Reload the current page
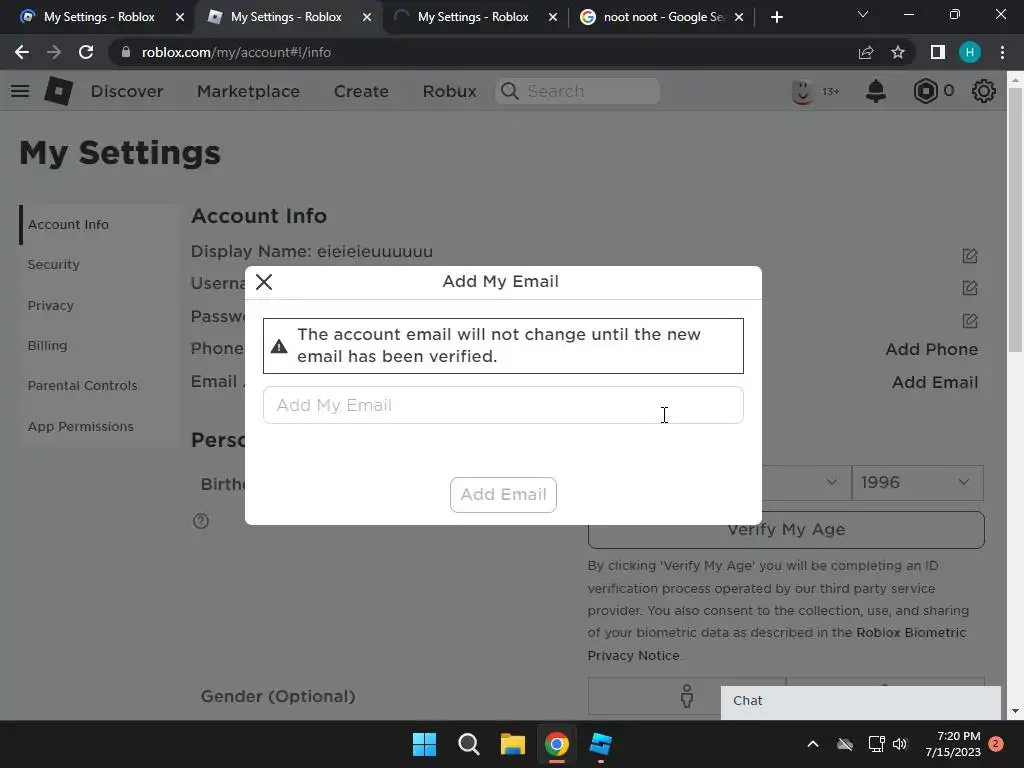This screenshot has height=768, width=1024. (86, 52)
